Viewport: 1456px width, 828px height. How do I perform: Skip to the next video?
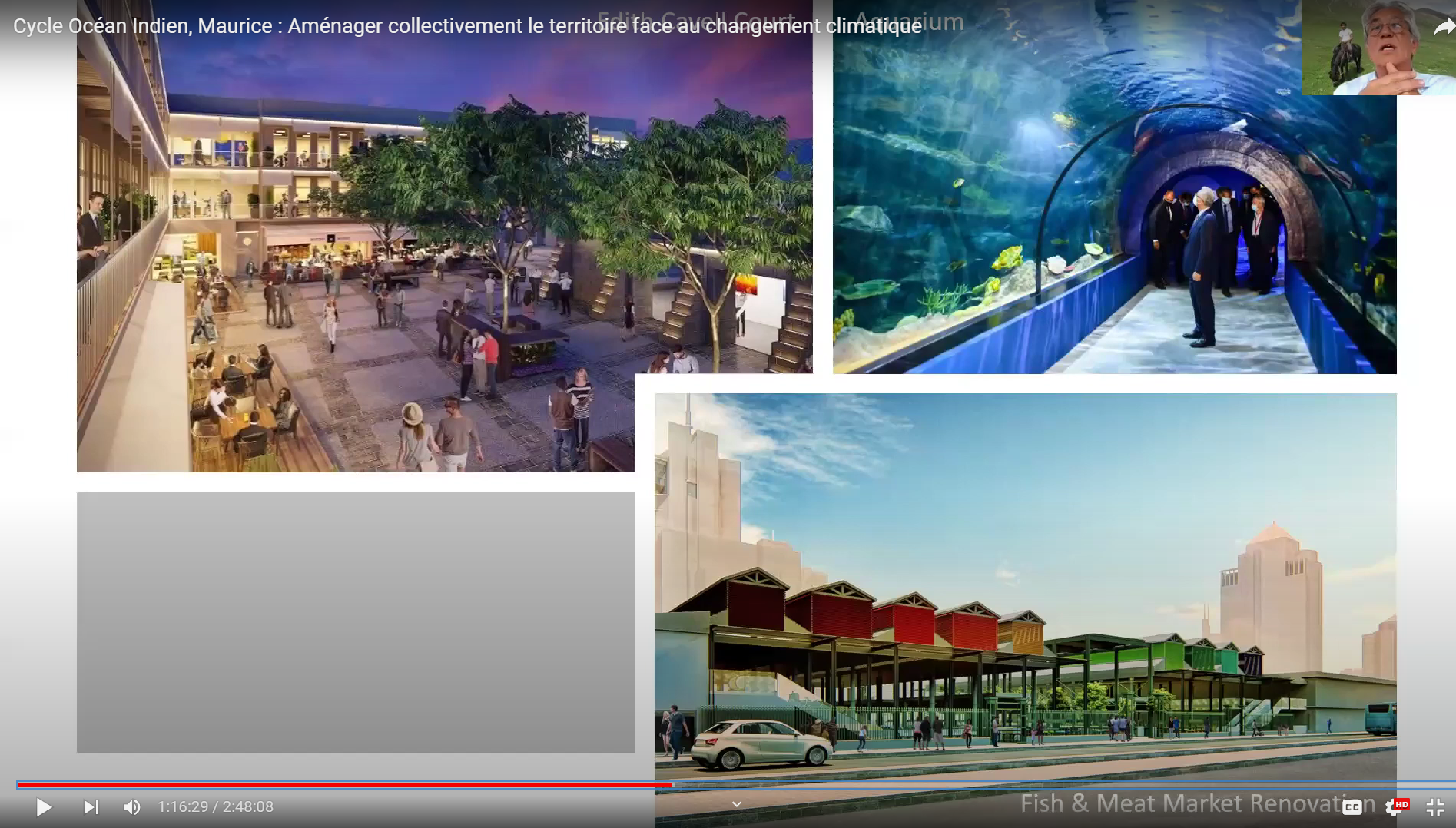(91, 807)
